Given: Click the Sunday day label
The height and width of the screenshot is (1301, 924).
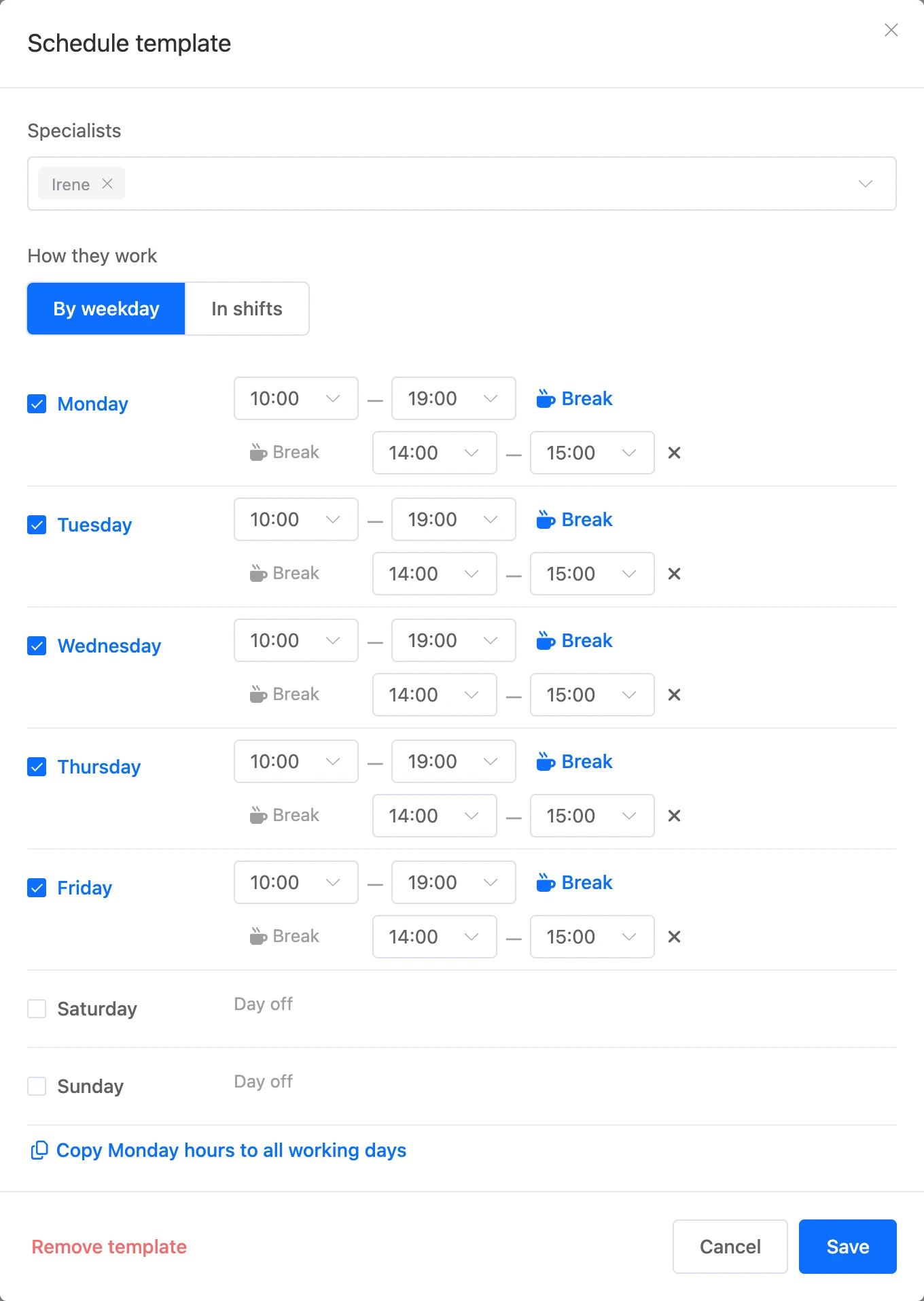Looking at the screenshot, I should [x=90, y=1086].
